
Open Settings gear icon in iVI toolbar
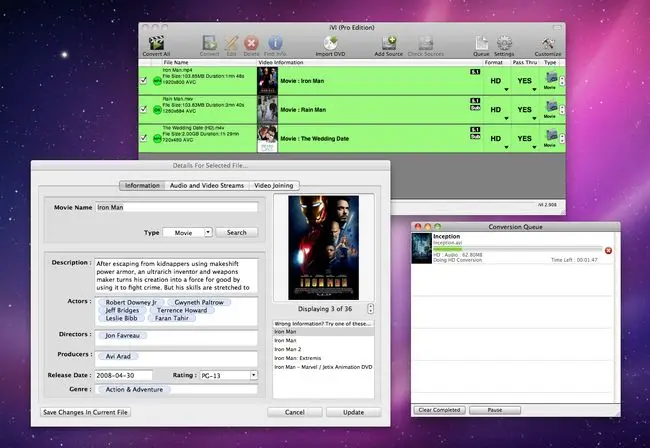tap(504, 43)
